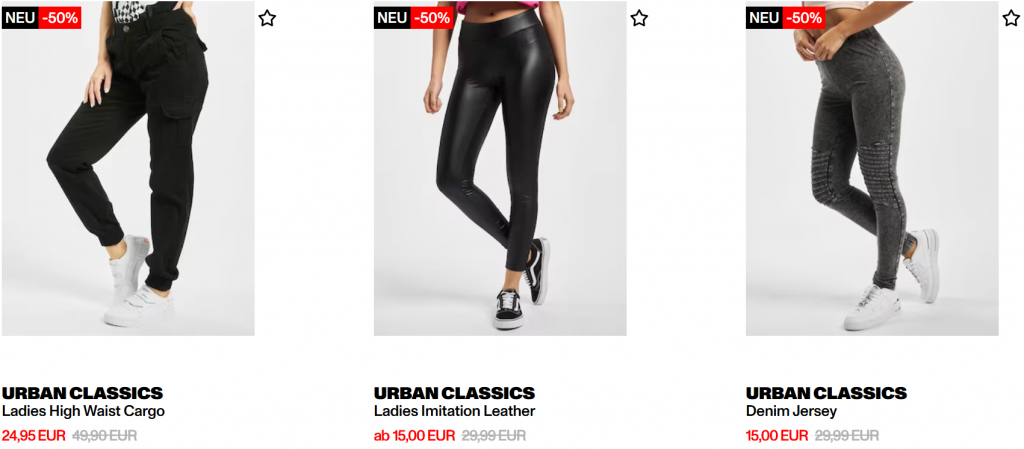Click the -50% badge on Denim Jersey
Viewport: 1024px width, 449px height.
(806, 18)
